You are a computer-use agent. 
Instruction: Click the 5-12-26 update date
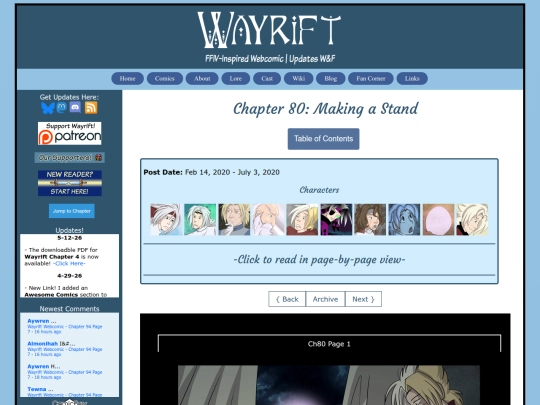click(x=70, y=238)
